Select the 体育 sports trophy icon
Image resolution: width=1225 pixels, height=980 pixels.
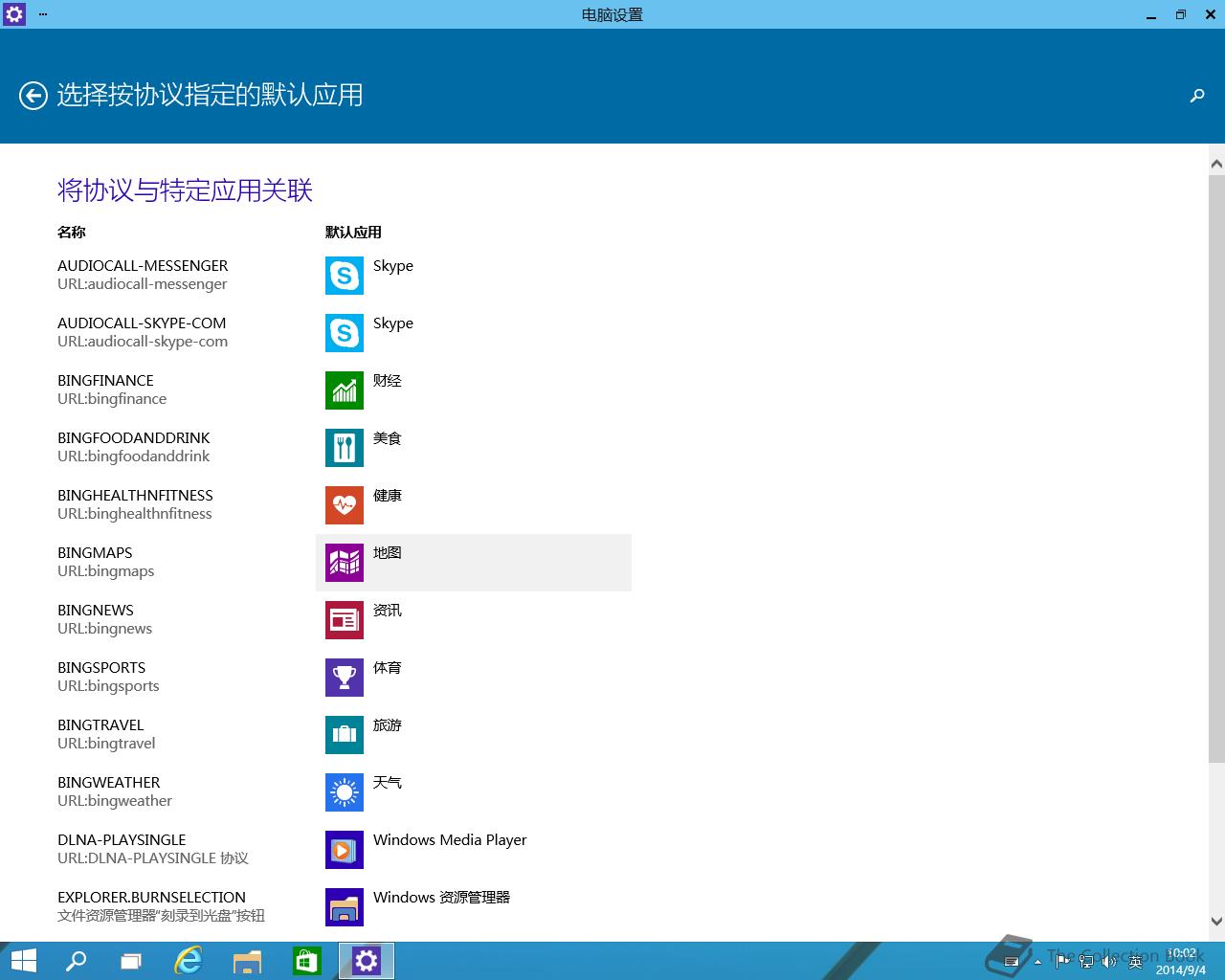[345, 678]
